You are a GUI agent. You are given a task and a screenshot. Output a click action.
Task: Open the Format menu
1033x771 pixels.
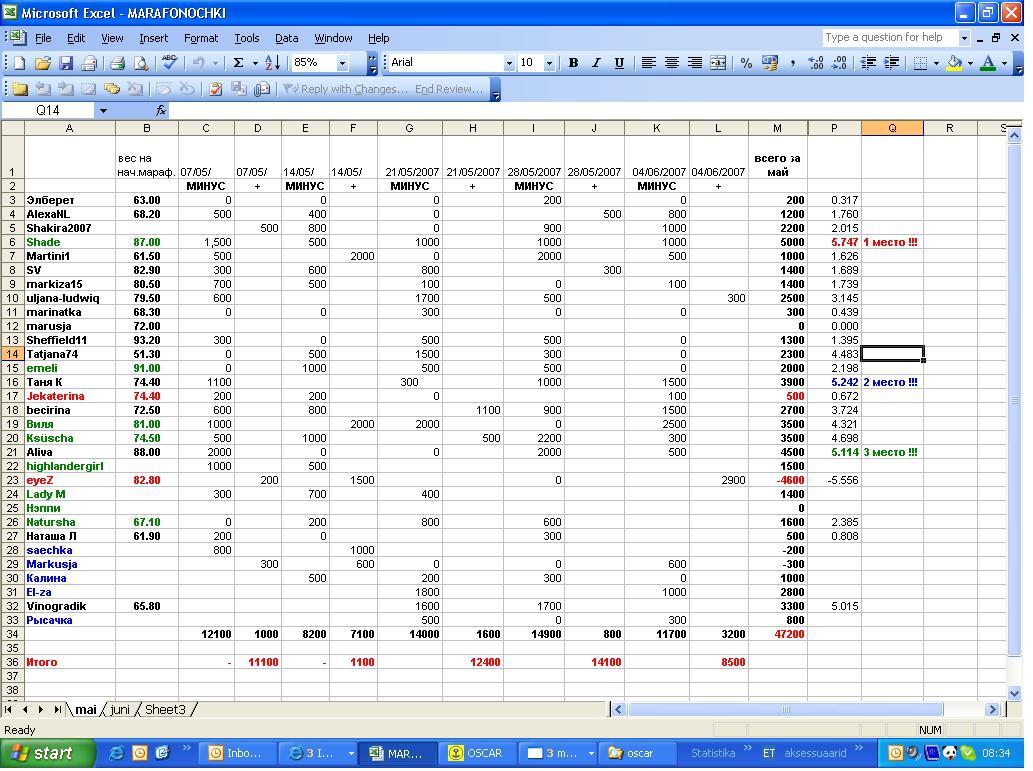(201, 38)
